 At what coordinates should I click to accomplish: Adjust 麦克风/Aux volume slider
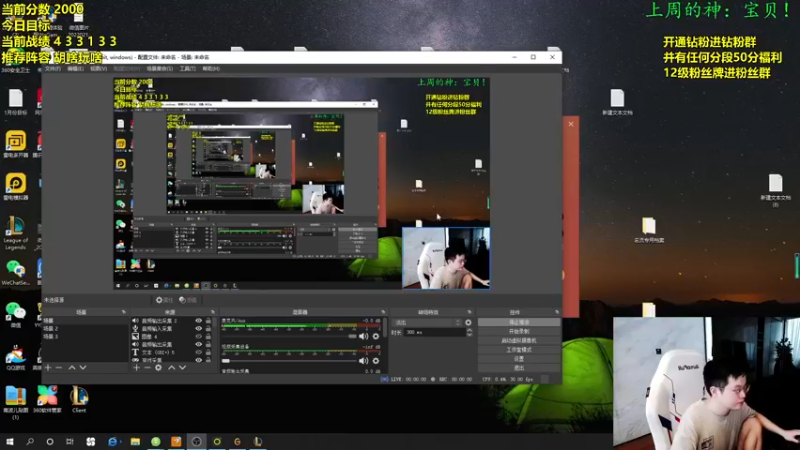coord(289,336)
